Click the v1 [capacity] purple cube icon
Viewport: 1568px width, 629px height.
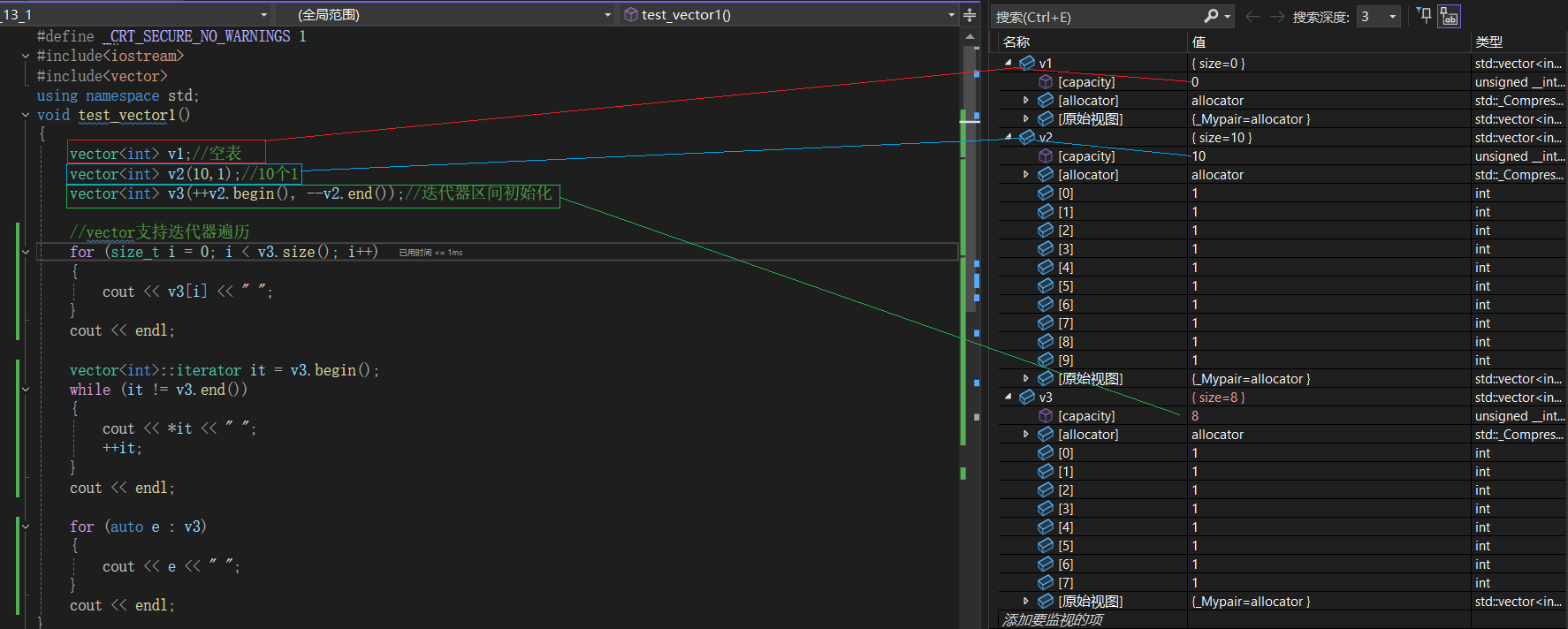click(x=1046, y=81)
